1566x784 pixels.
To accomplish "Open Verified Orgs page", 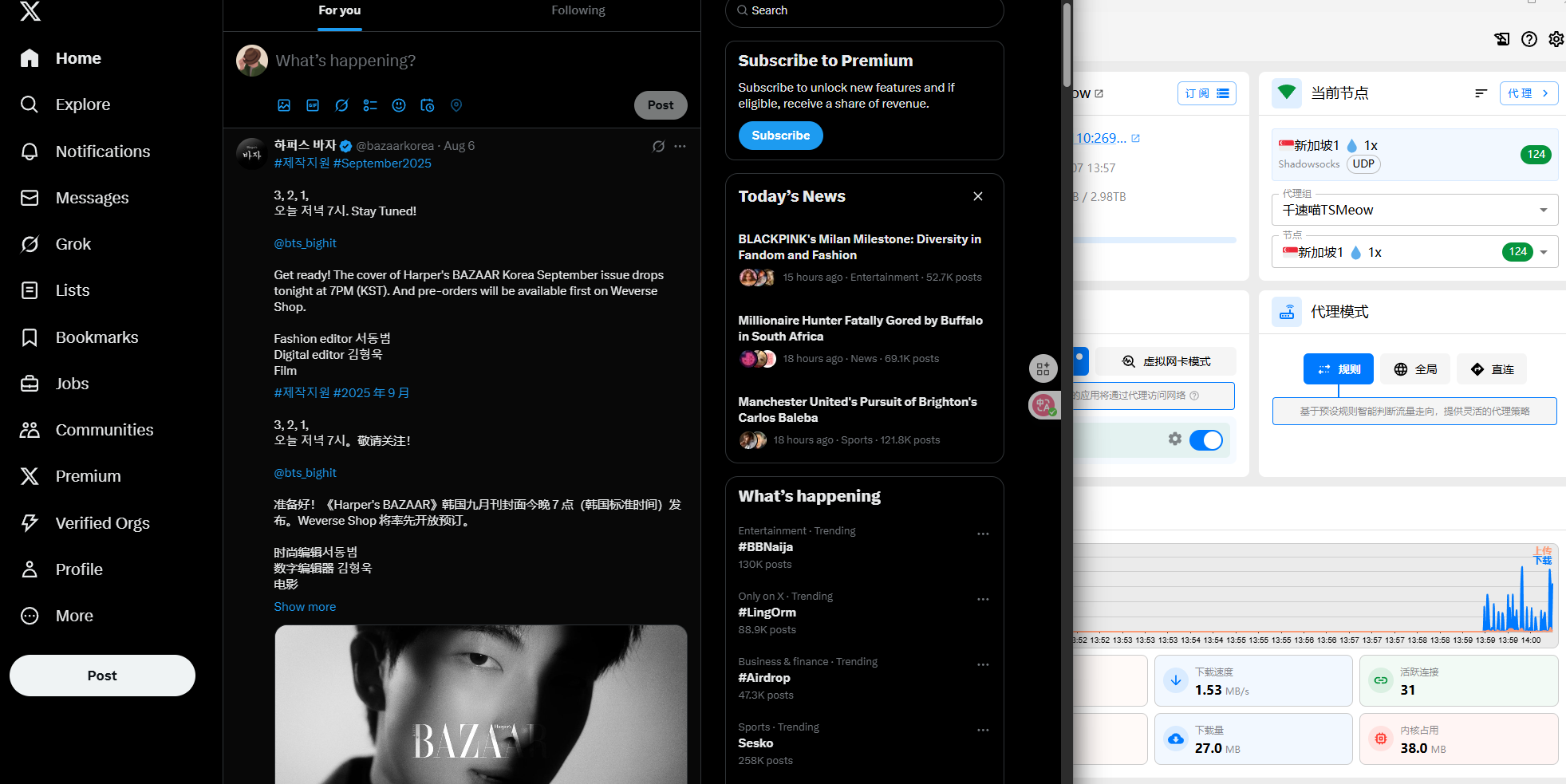I will click(85, 523).
